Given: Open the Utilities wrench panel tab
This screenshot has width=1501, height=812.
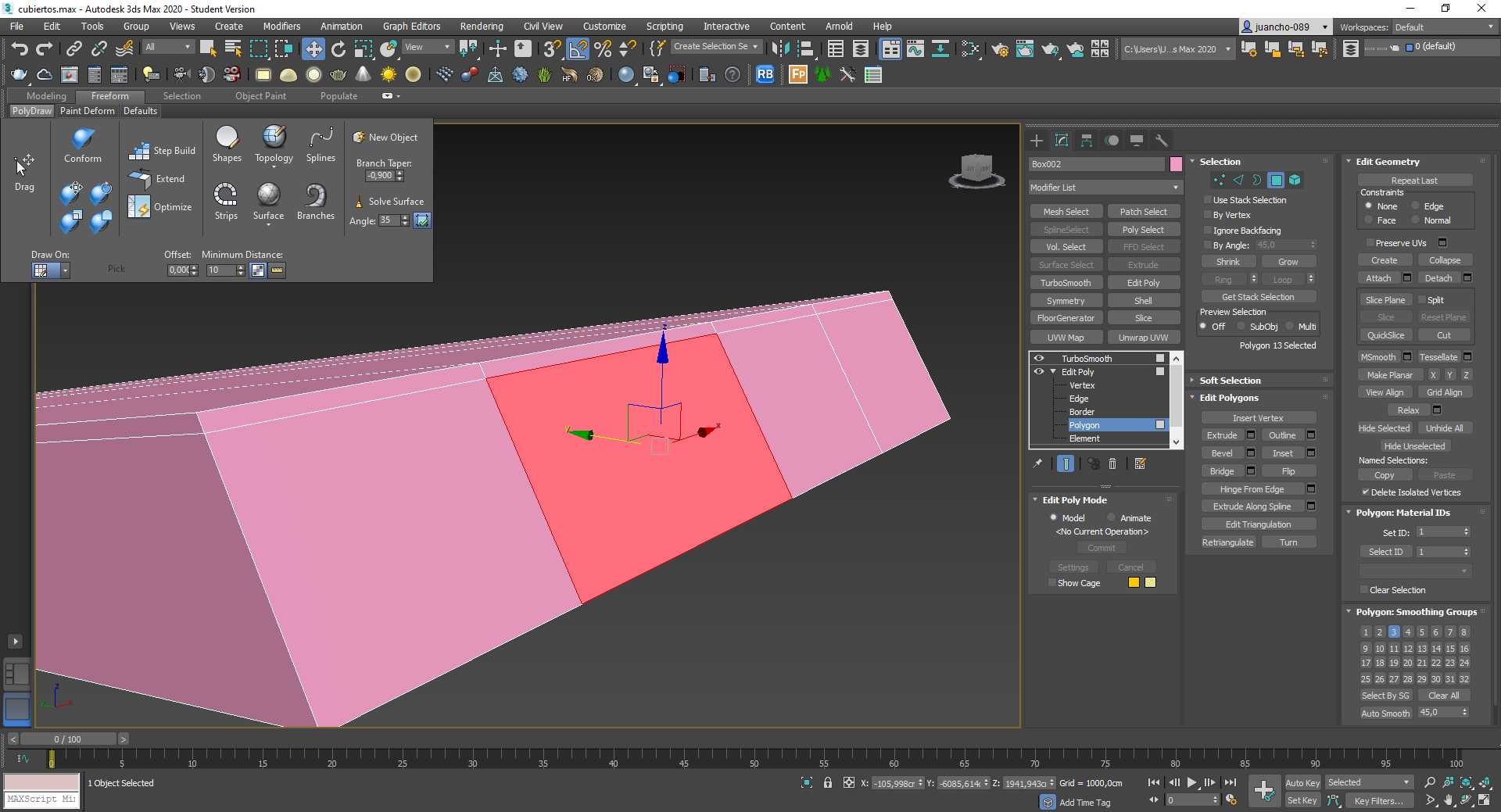Looking at the screenshot, I should pyautogui.click(x=1162, y=141).
